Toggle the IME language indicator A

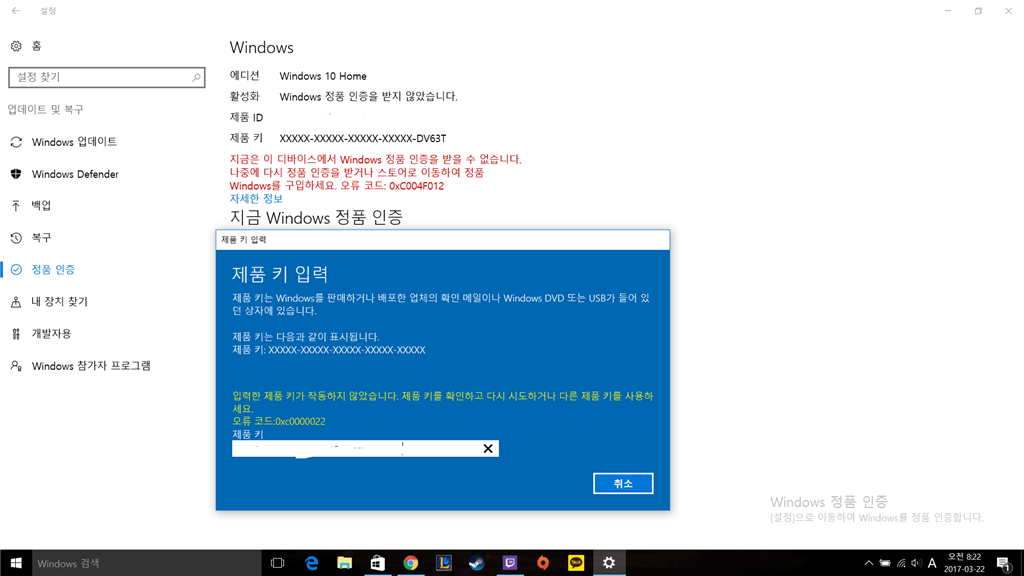(932, 563)
